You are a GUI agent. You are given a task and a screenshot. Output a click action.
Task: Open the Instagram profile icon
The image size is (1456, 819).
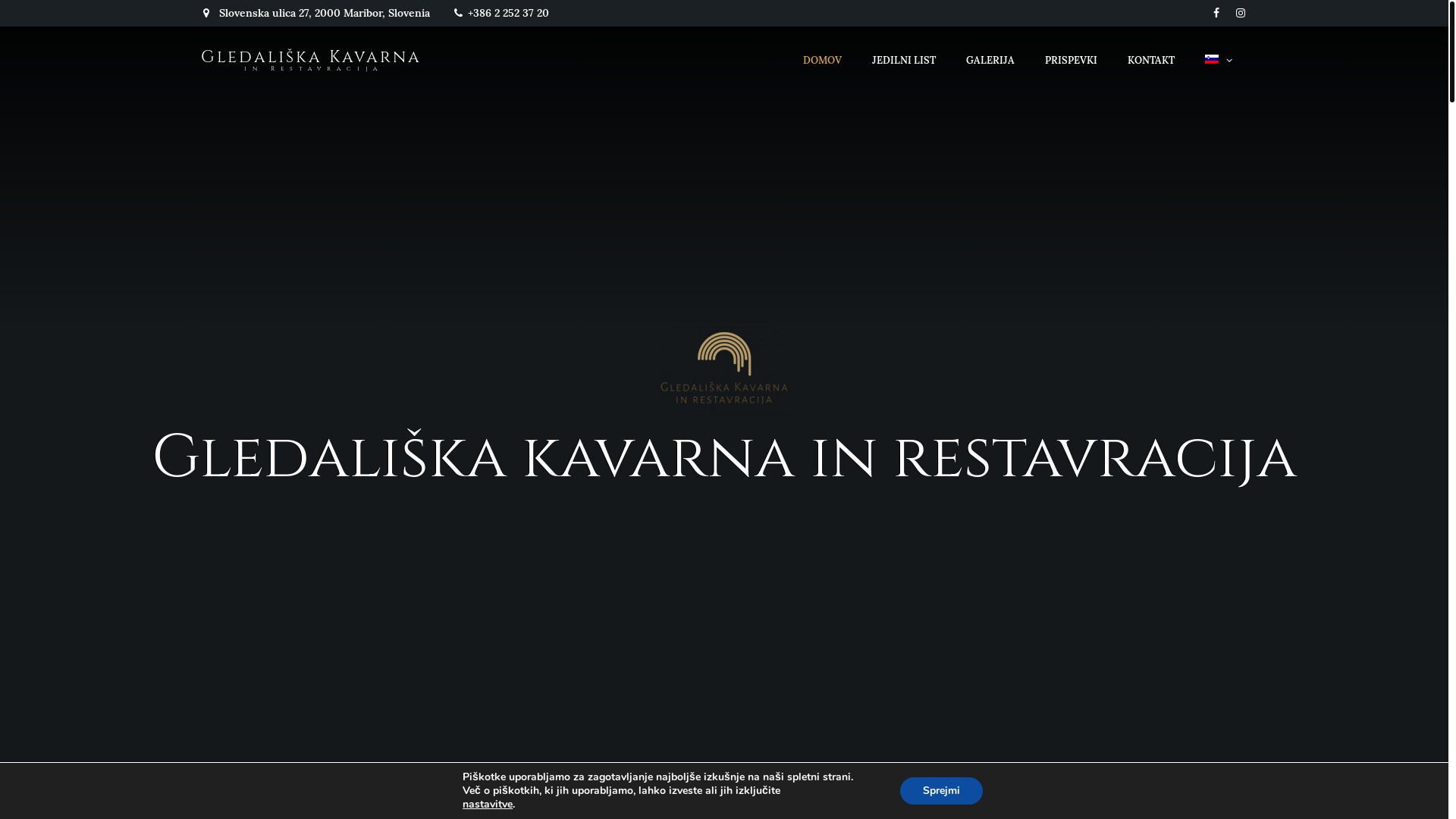pos(1241,13)
